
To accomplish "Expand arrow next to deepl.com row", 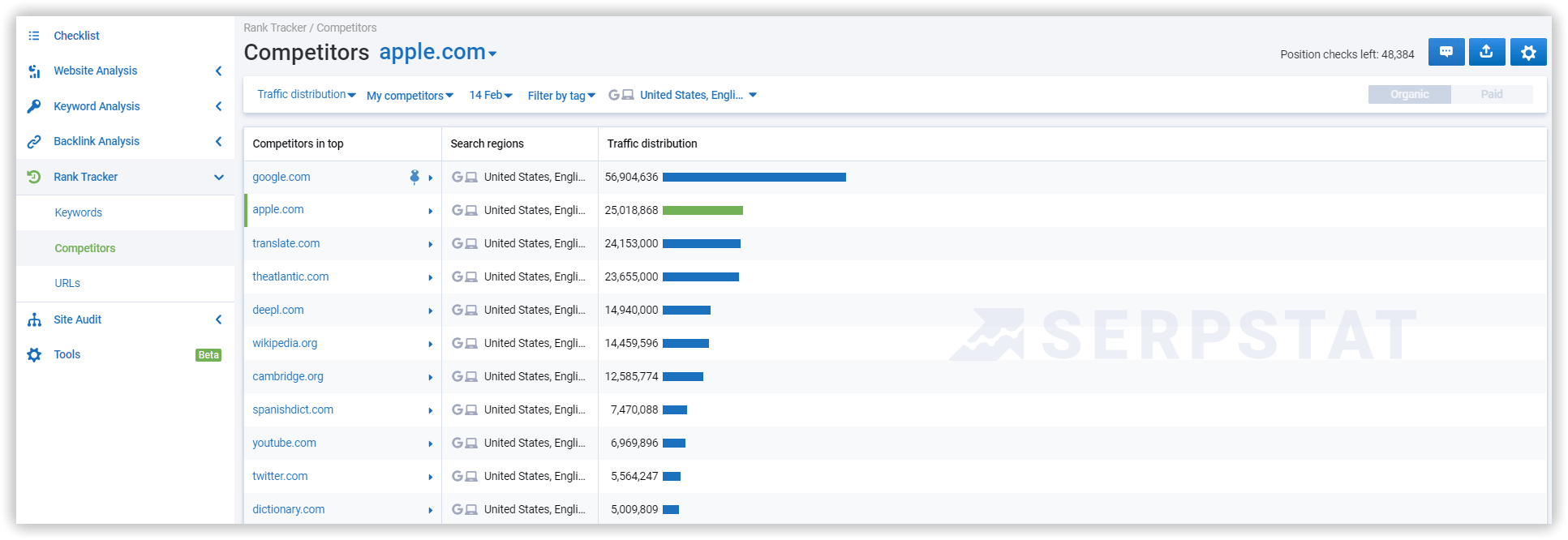I will point(431,311).
